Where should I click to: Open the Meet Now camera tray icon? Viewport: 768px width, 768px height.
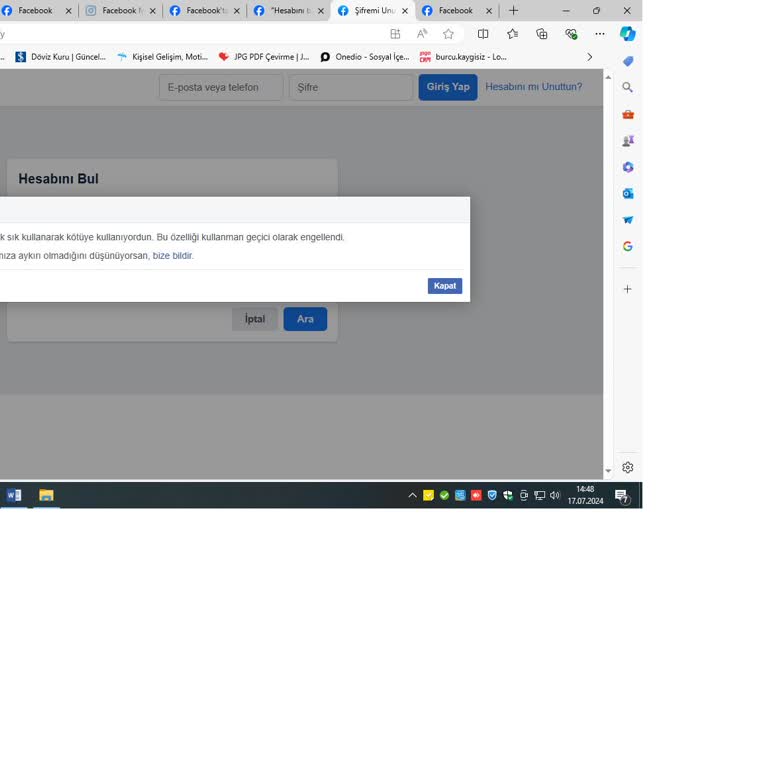524,496
